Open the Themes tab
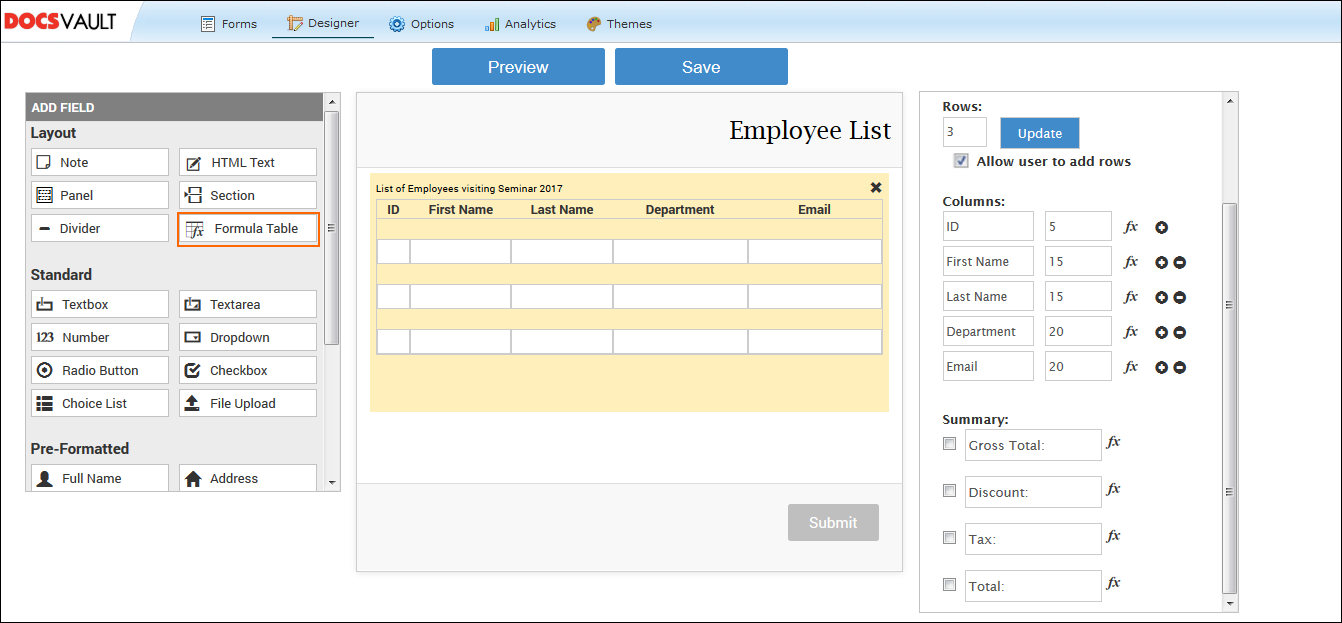Screen dimensions: 1342x623 click(x=619, y=24)
